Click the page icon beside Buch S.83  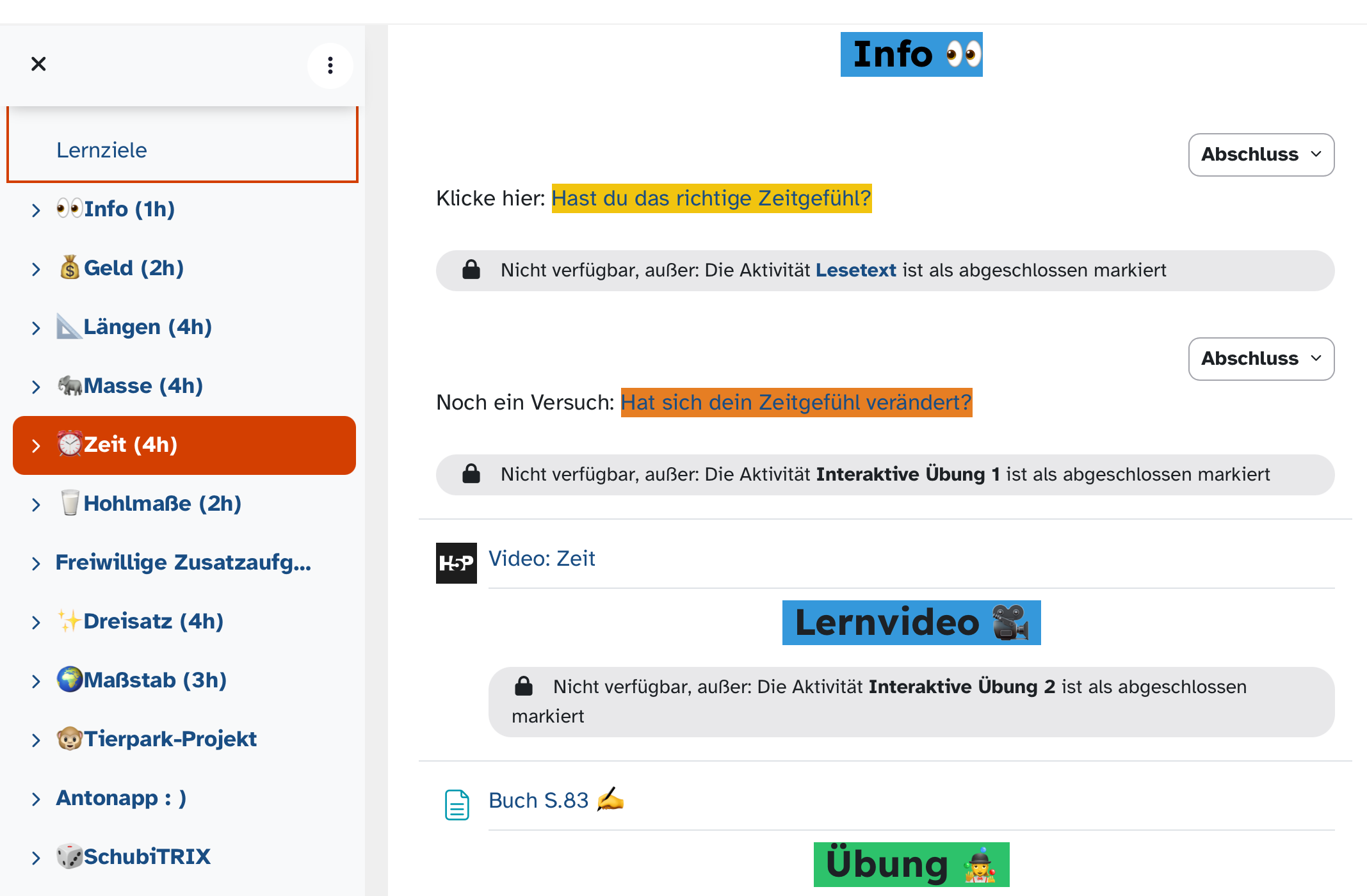click(457, 804)
